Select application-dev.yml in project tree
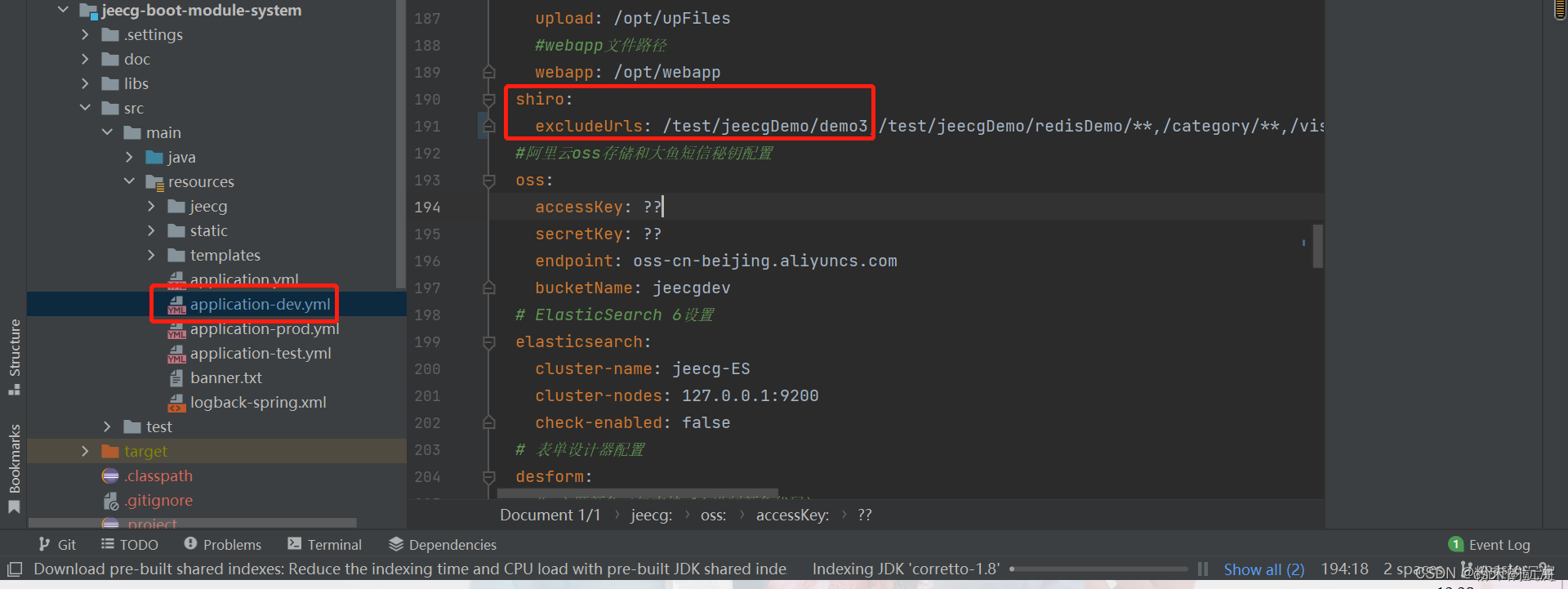Screen dimensions: 1568x589 260,304
